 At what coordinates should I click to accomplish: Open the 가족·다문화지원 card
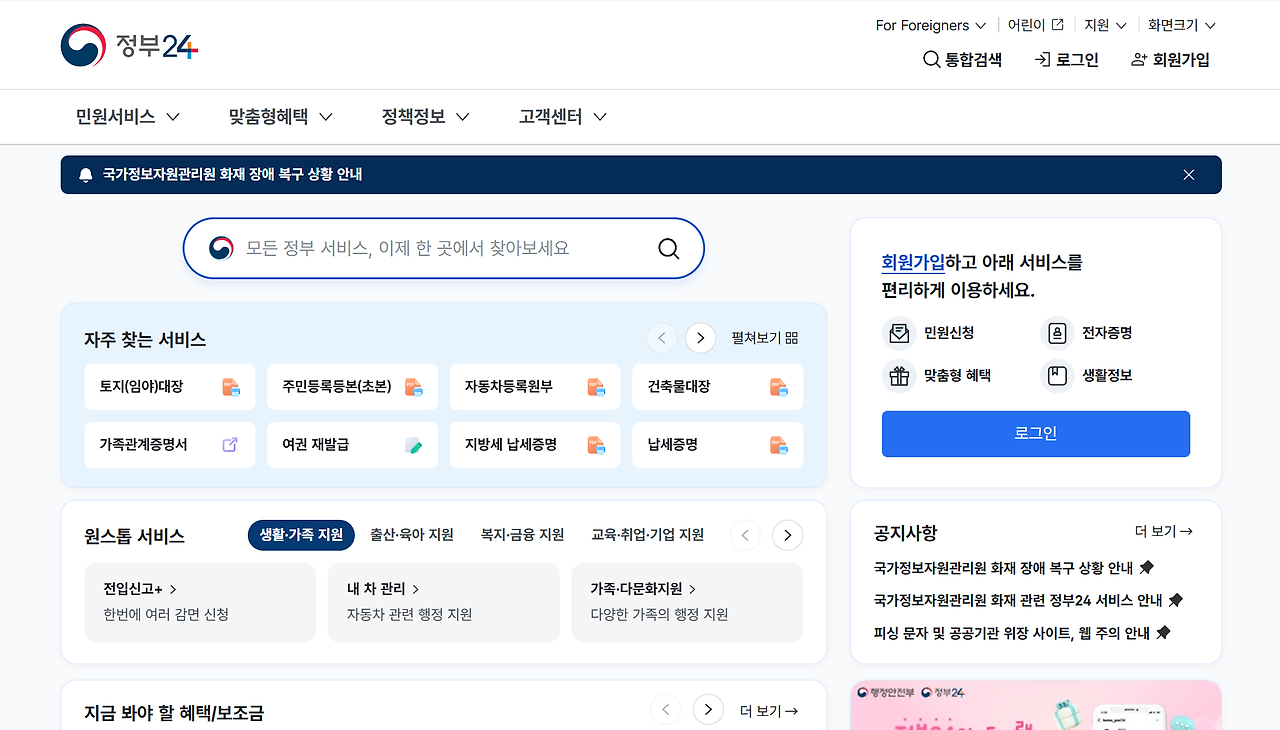(x=687, y=602)
